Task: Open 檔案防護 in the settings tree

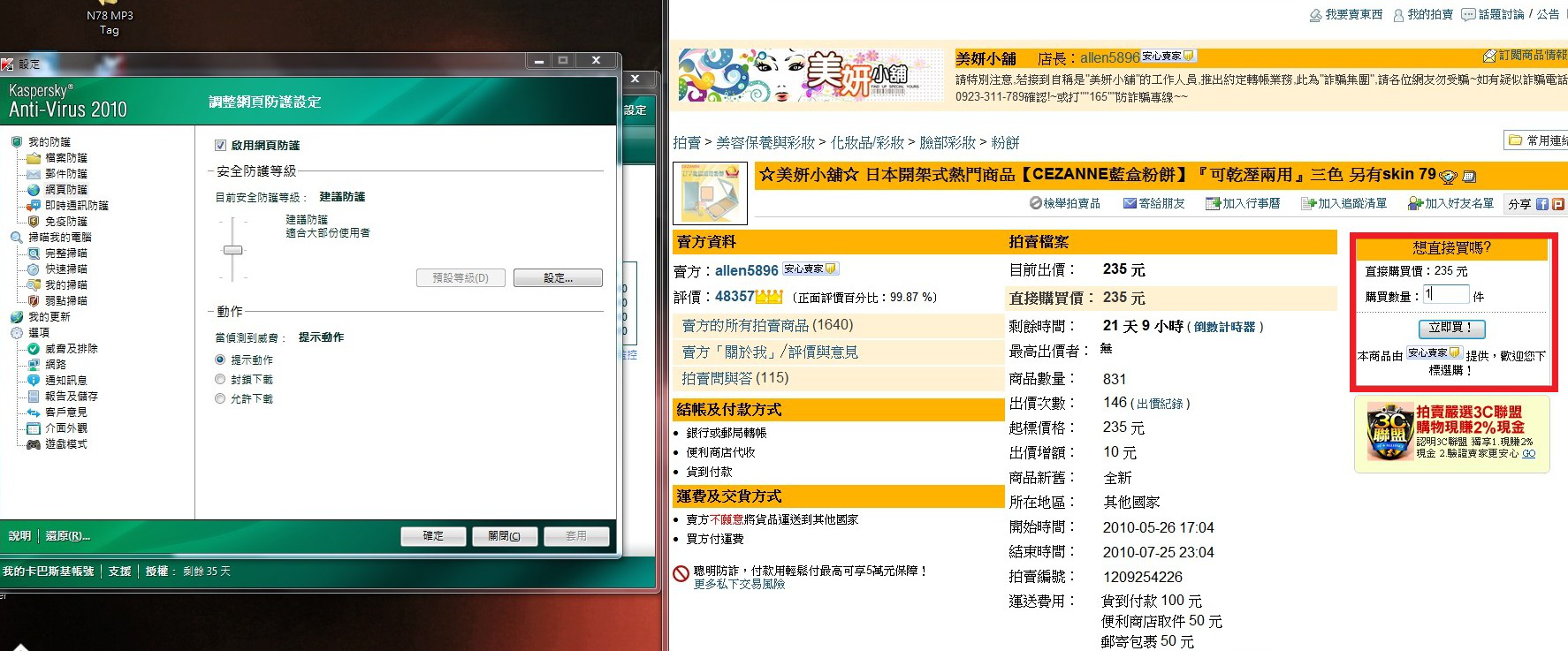Action: 65,158
